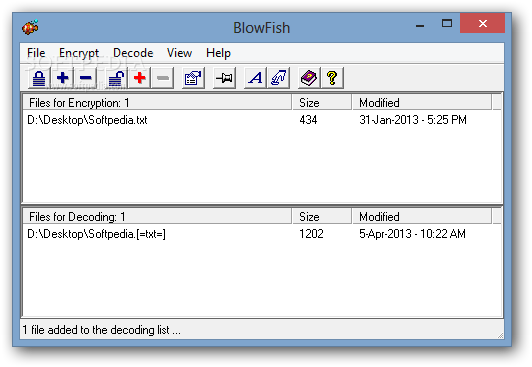
Task: Click the window resize grip corner
Action: point(500,335)
